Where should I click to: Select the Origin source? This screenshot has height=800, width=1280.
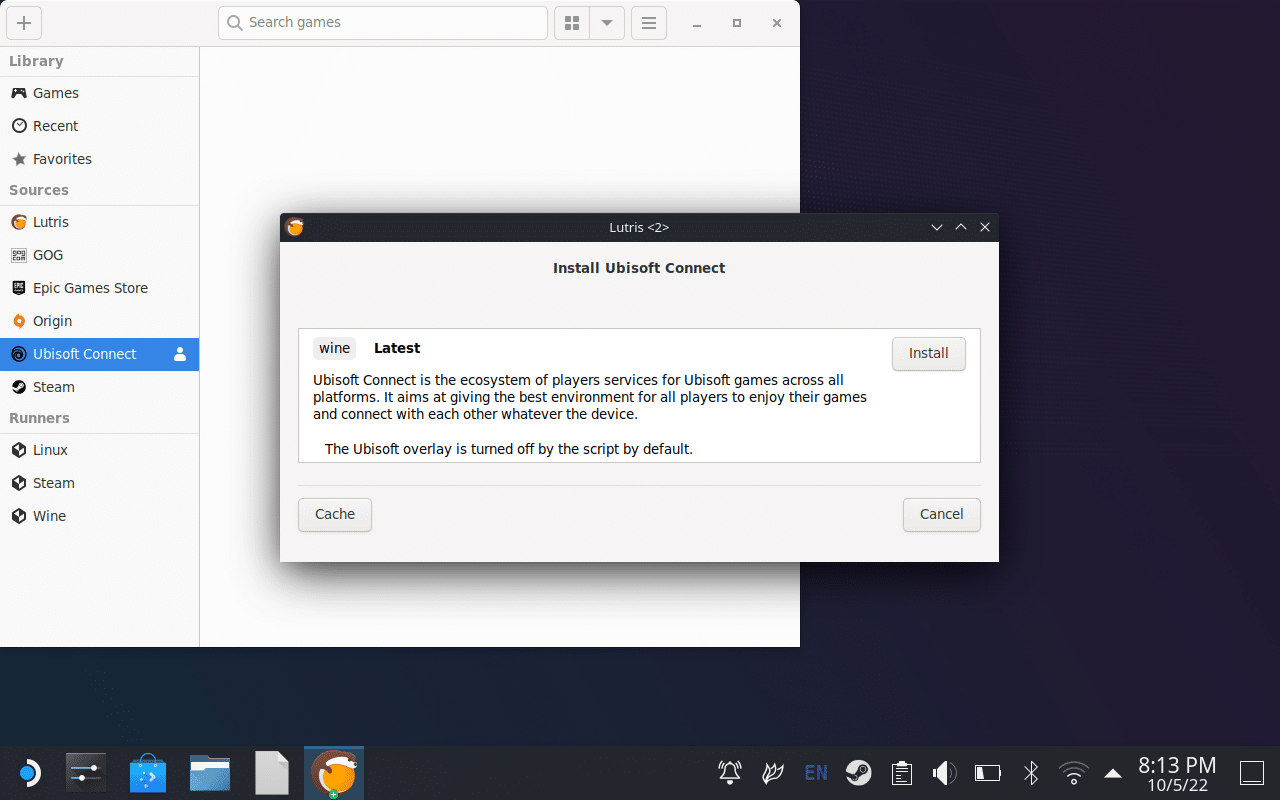click(99, 321)
